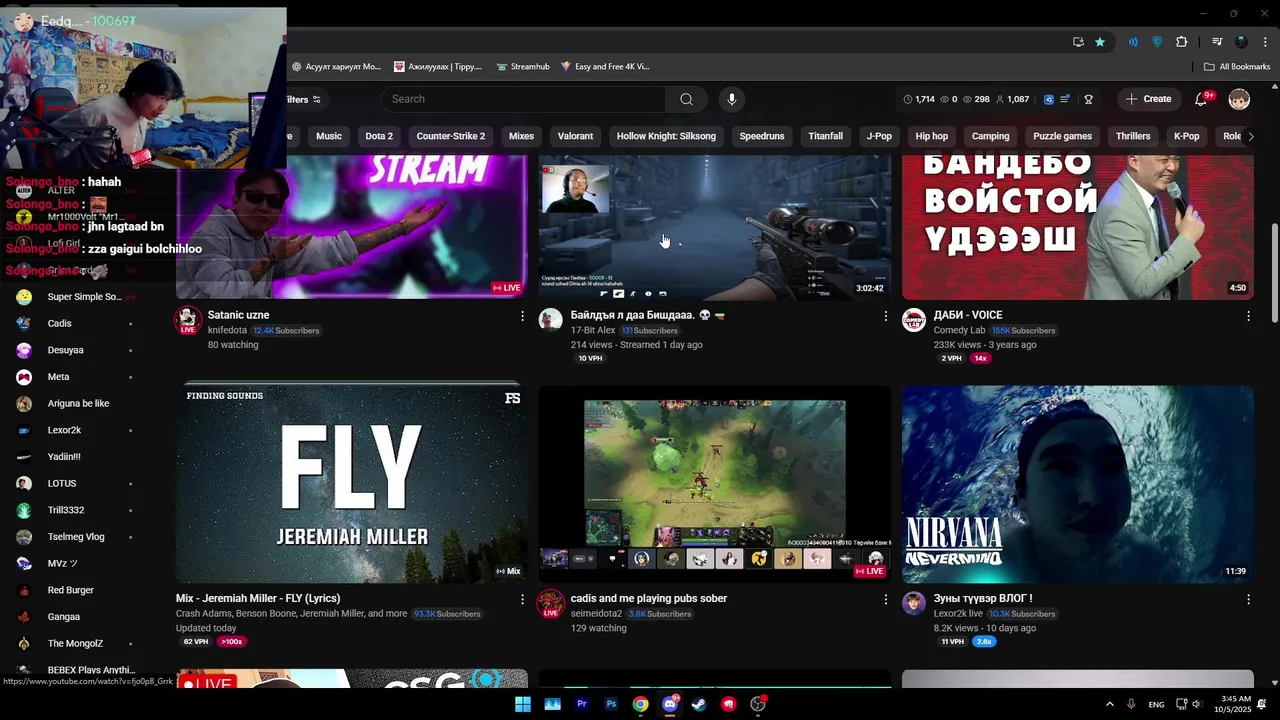Open Desuyaa subscription in sidebar
This screenshot has width=1280, height=720.
(75, 350)
